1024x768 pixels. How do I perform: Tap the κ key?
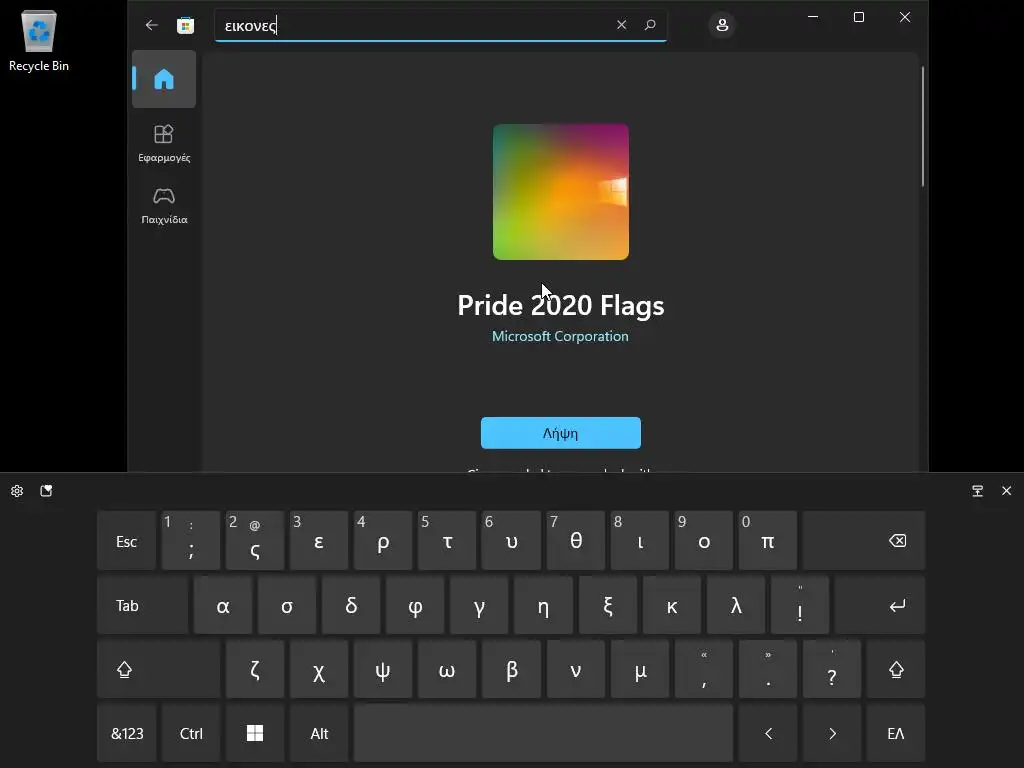coord(672,605)
